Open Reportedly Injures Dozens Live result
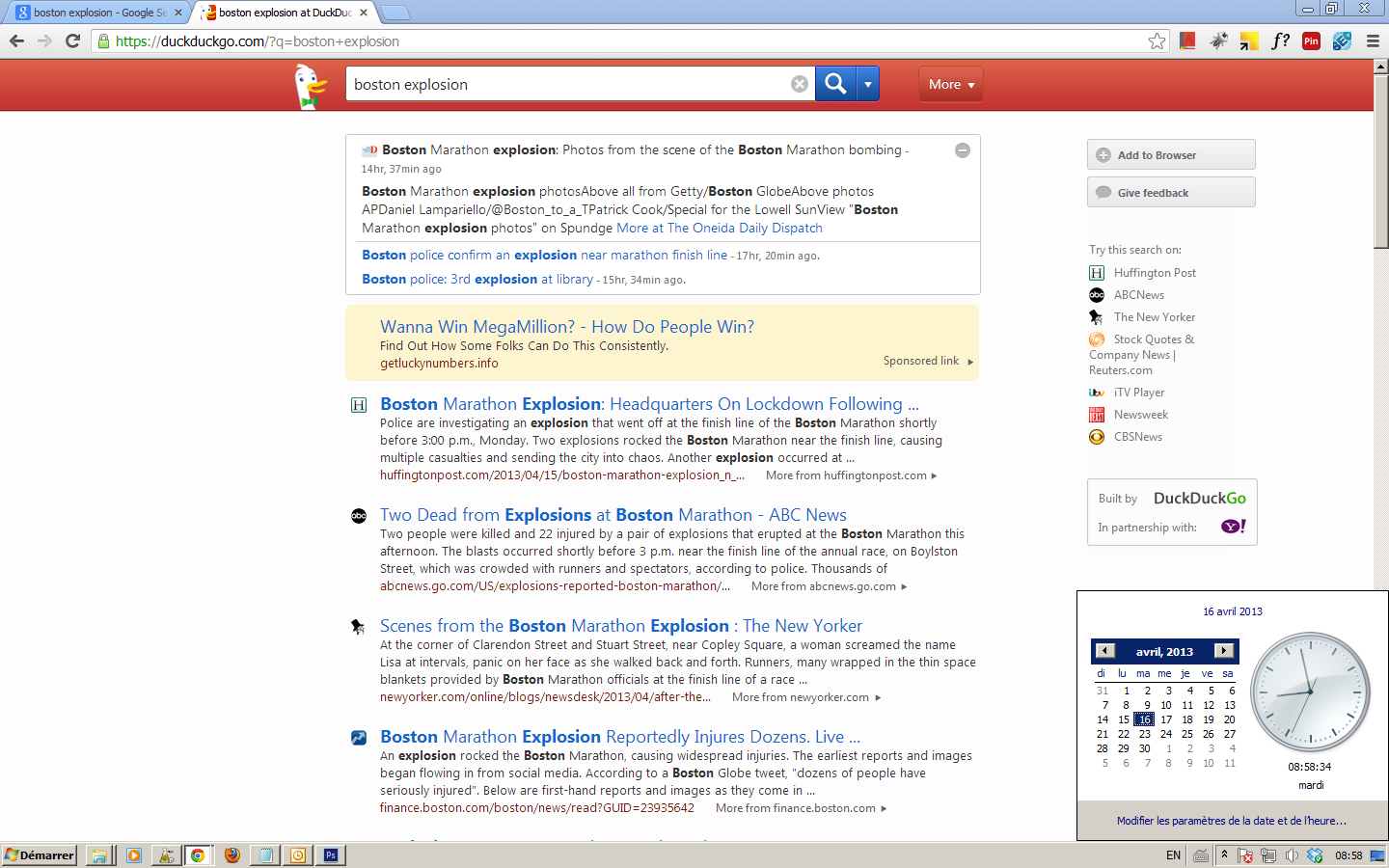Screen dimensions: 1389x868 click(x=620, y=737)
